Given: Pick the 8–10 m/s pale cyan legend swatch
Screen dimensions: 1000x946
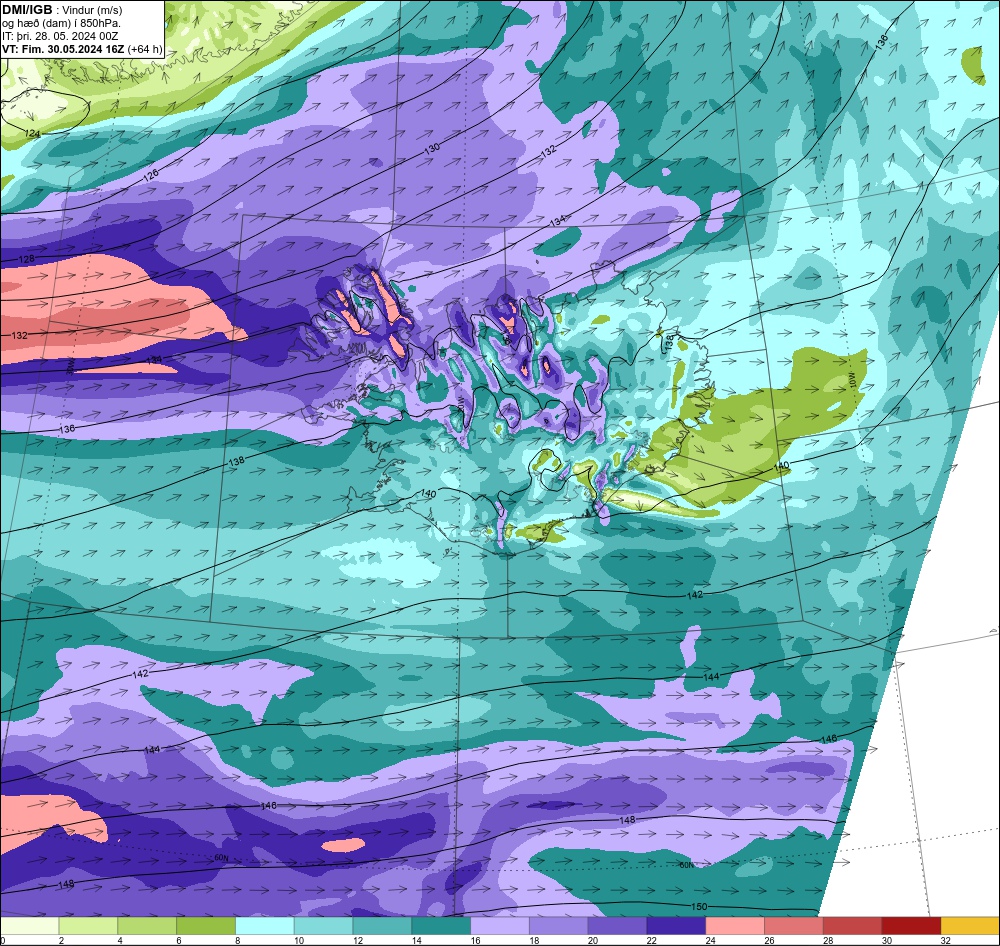Looking at the screenshot, I should [x=265, y=926].
